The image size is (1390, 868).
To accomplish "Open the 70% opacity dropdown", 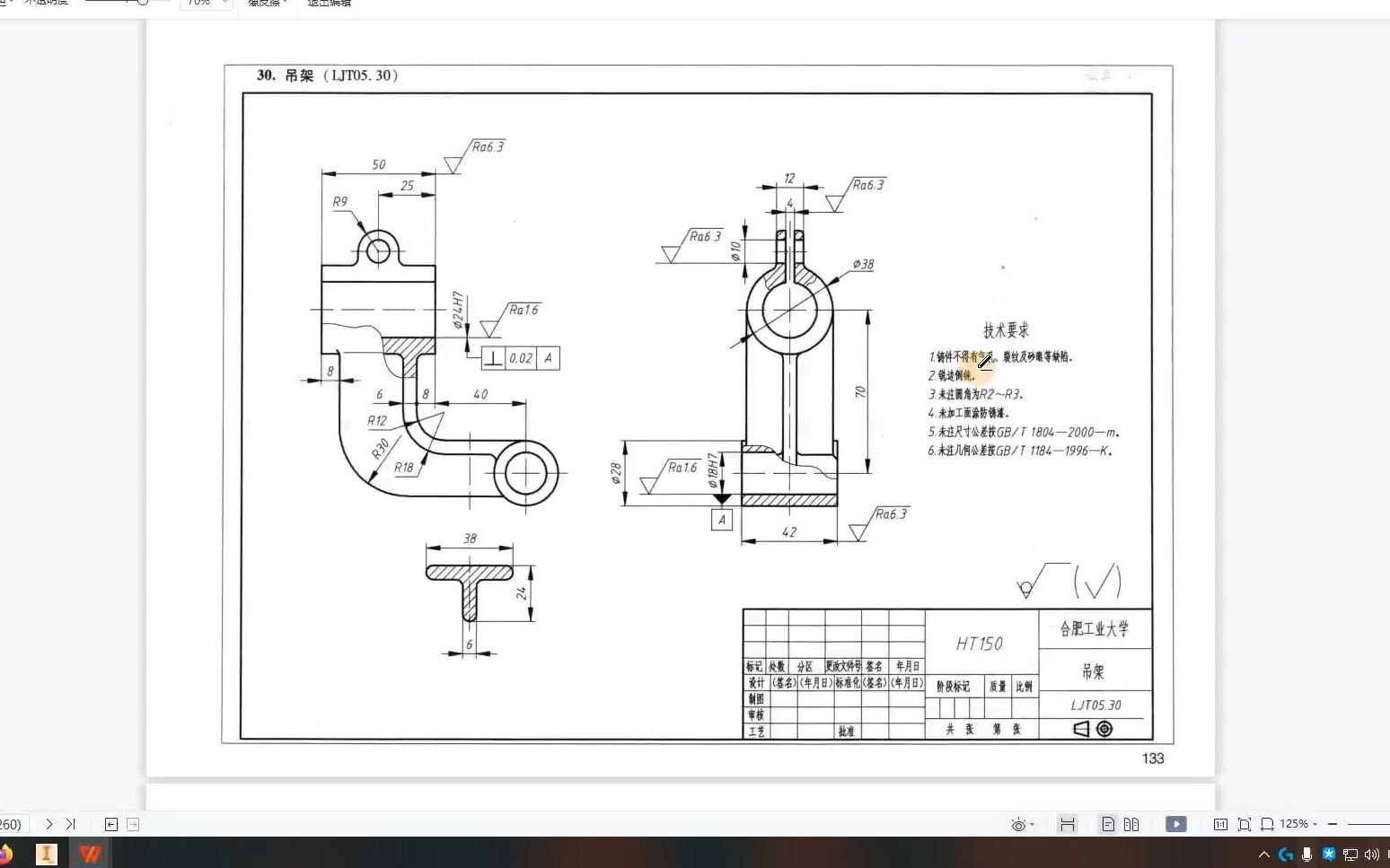I will click(207, 4).
